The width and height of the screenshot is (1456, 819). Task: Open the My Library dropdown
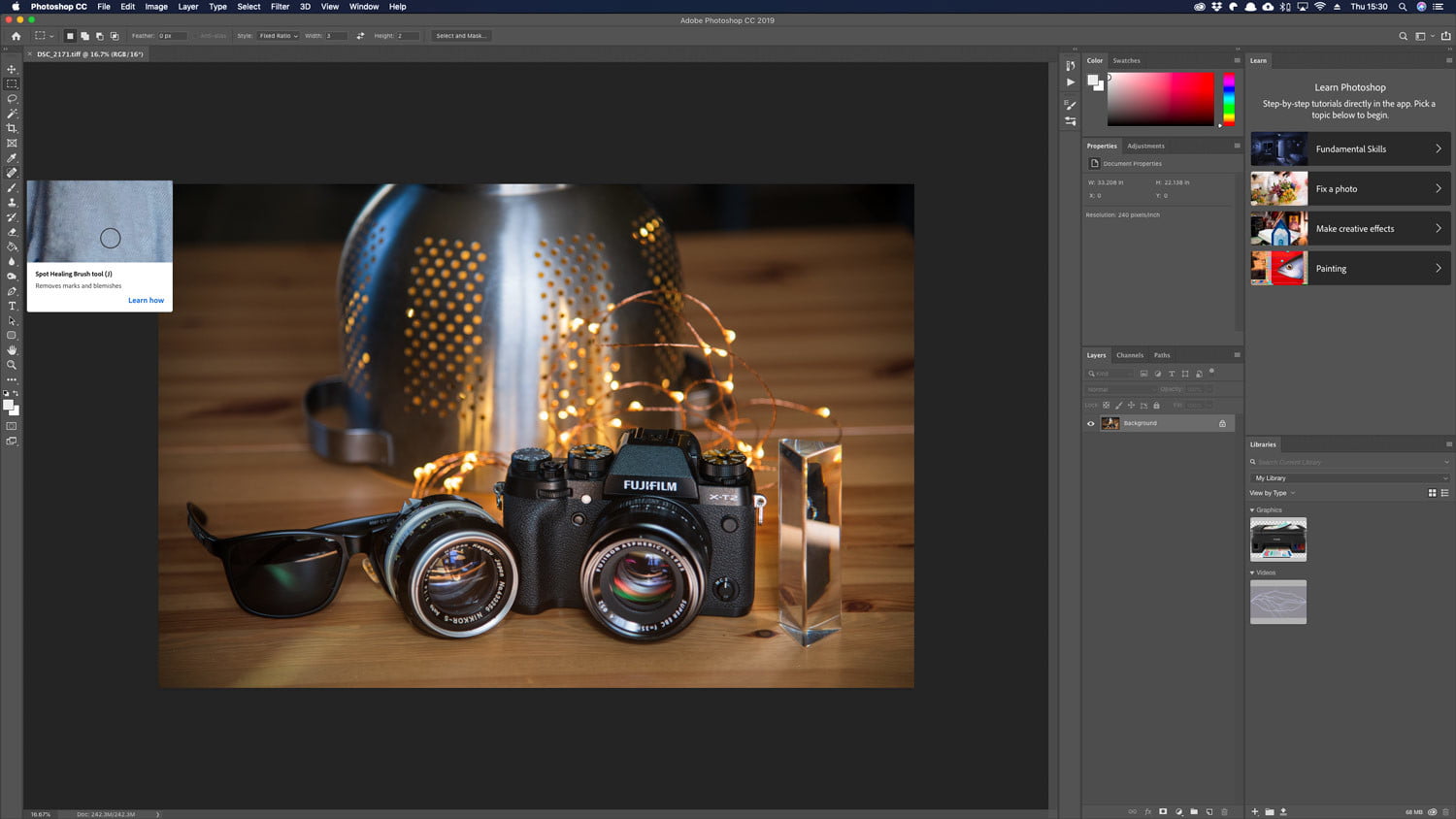(1349, 478)
